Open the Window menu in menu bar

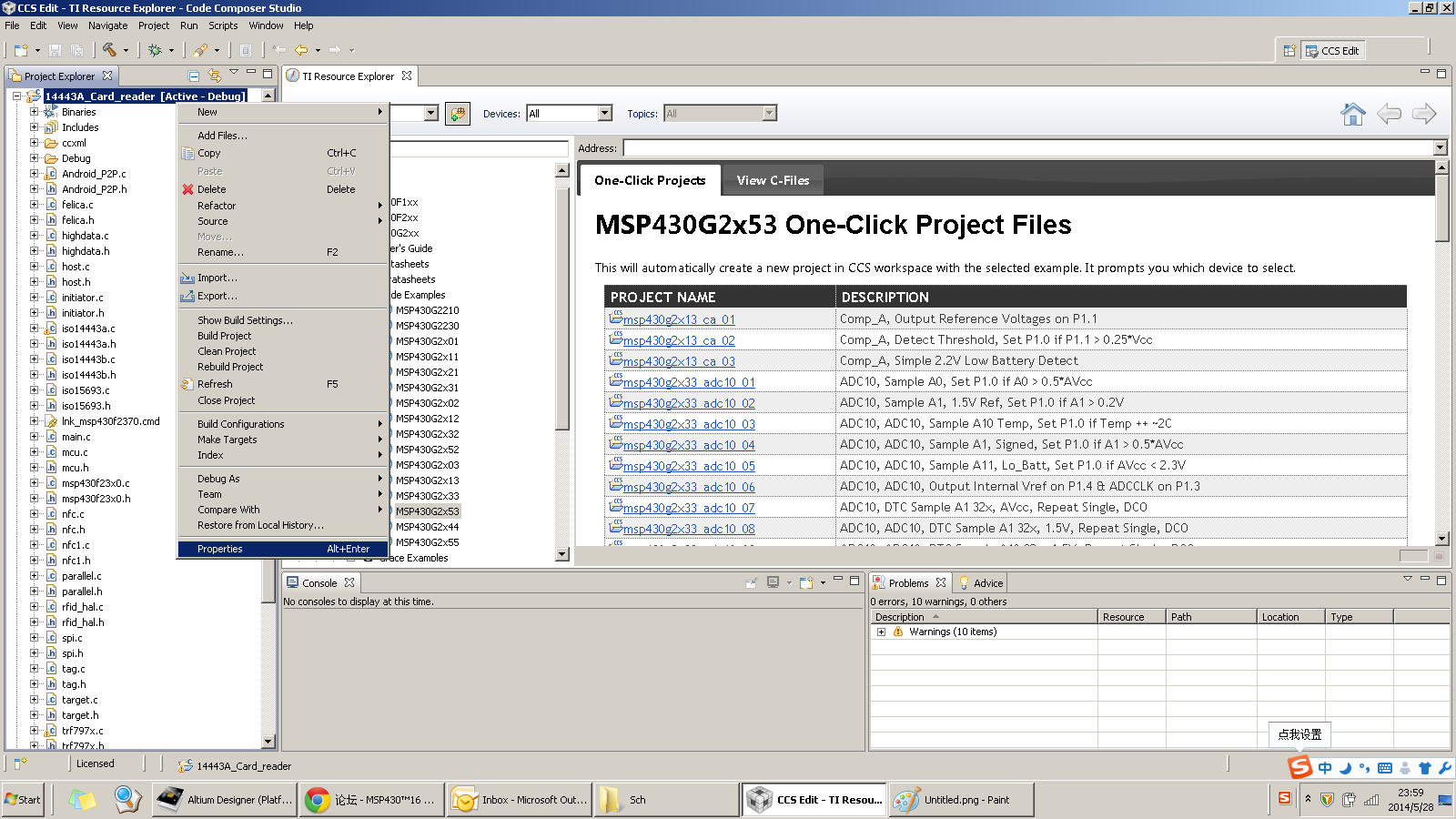(x=266, y=25)
